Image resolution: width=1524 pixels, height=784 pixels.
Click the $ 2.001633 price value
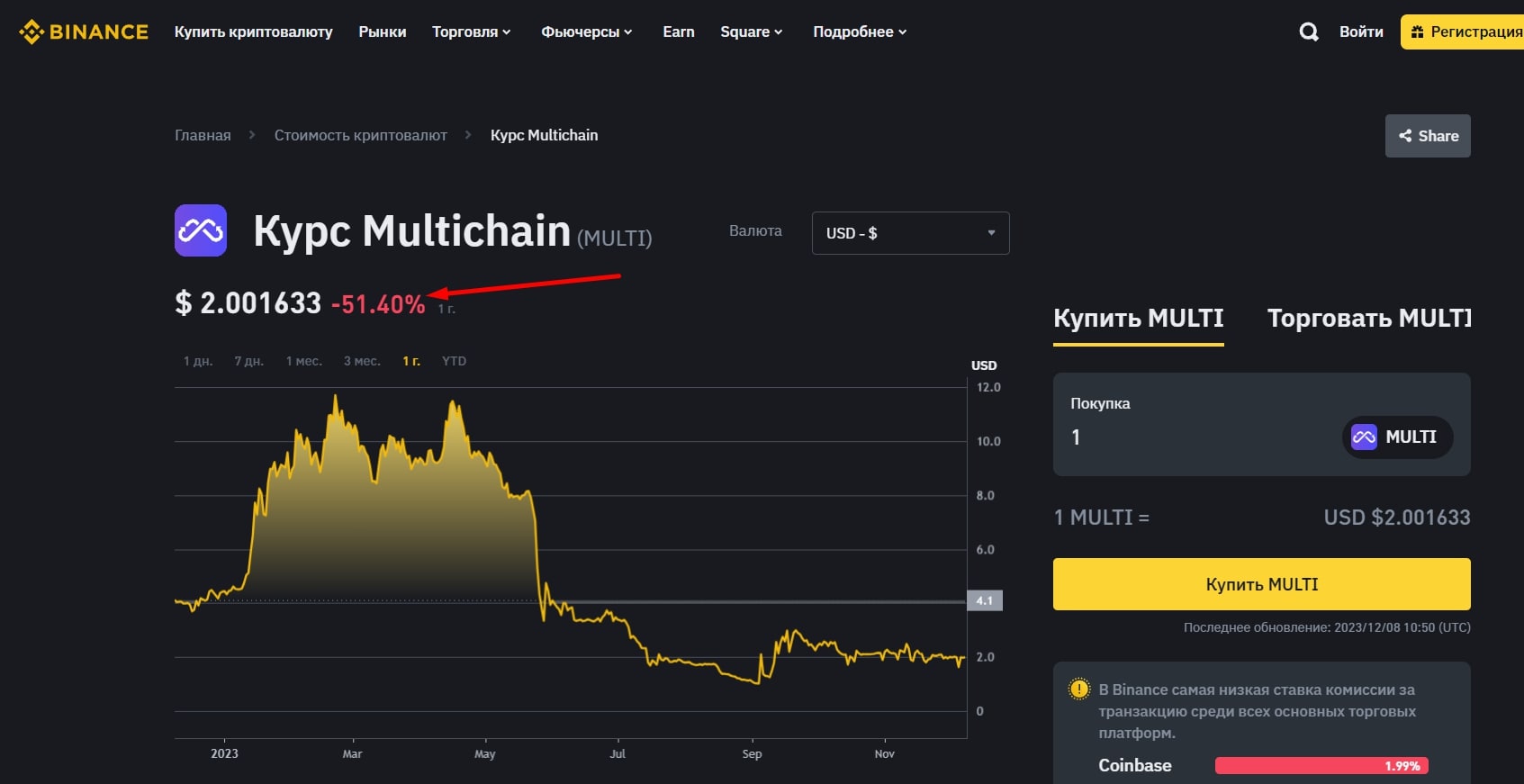[x=248, y=303]
